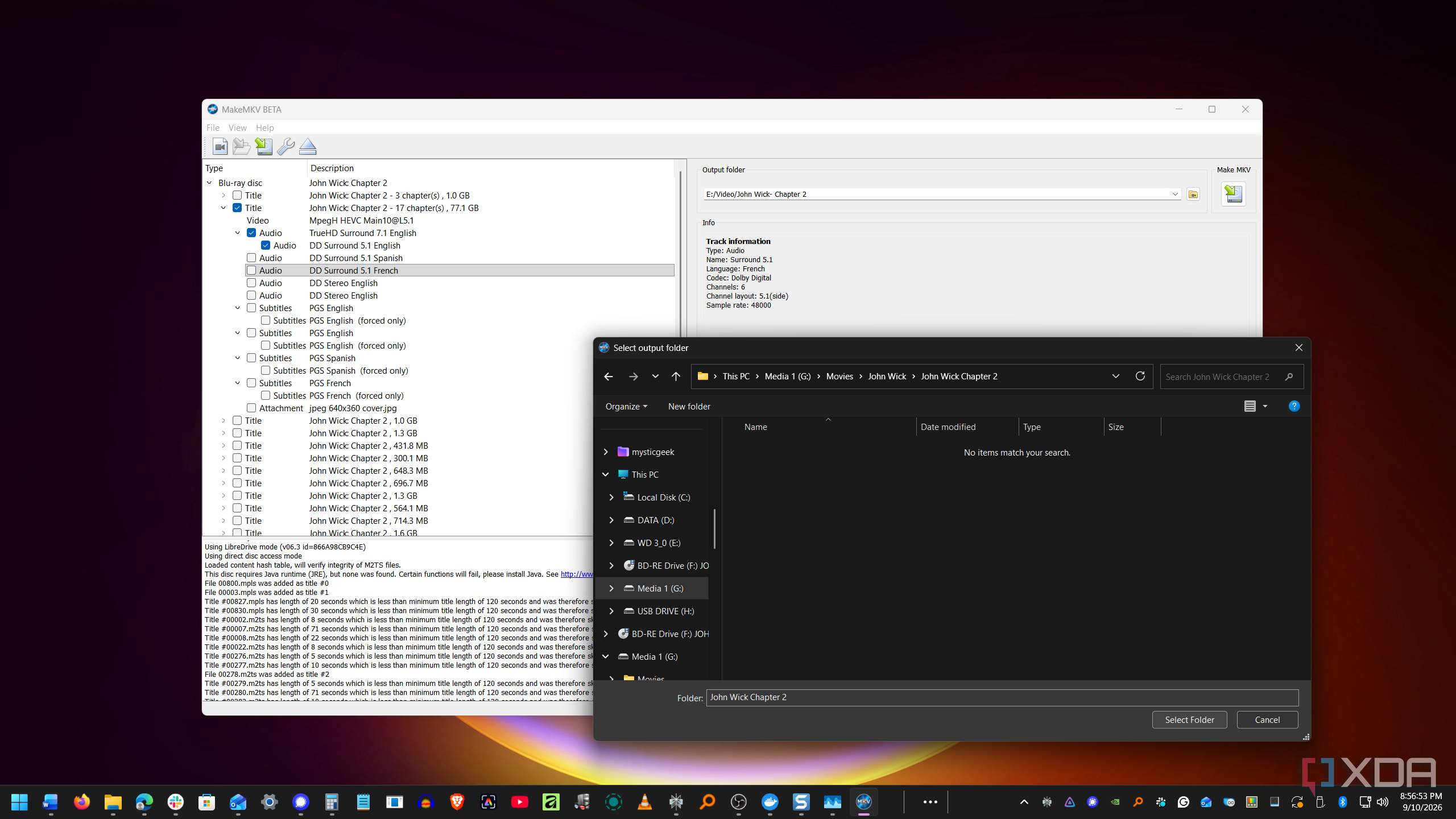
Task: Cancel the folder selection dialog
Action: tap(1267, 720)
